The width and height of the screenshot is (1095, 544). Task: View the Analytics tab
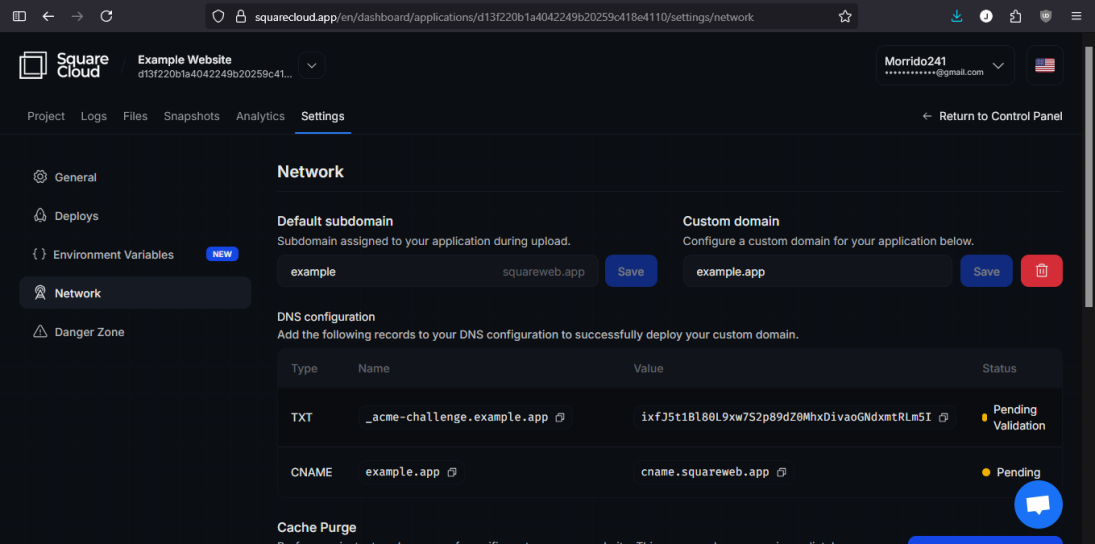click(x=260, y=116)
